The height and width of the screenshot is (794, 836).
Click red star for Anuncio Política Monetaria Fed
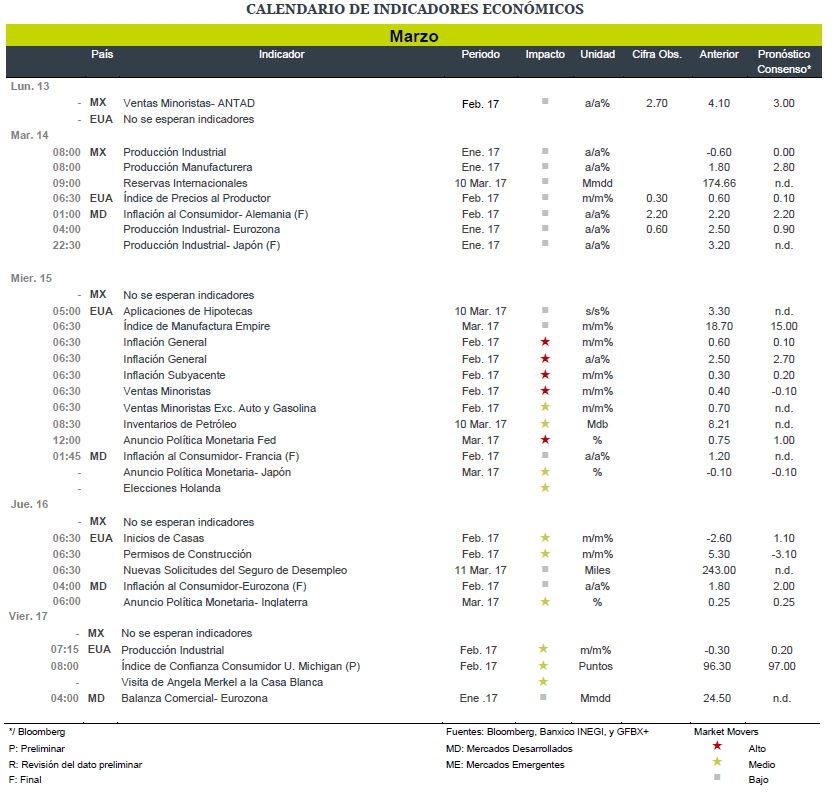coord(545,439)
